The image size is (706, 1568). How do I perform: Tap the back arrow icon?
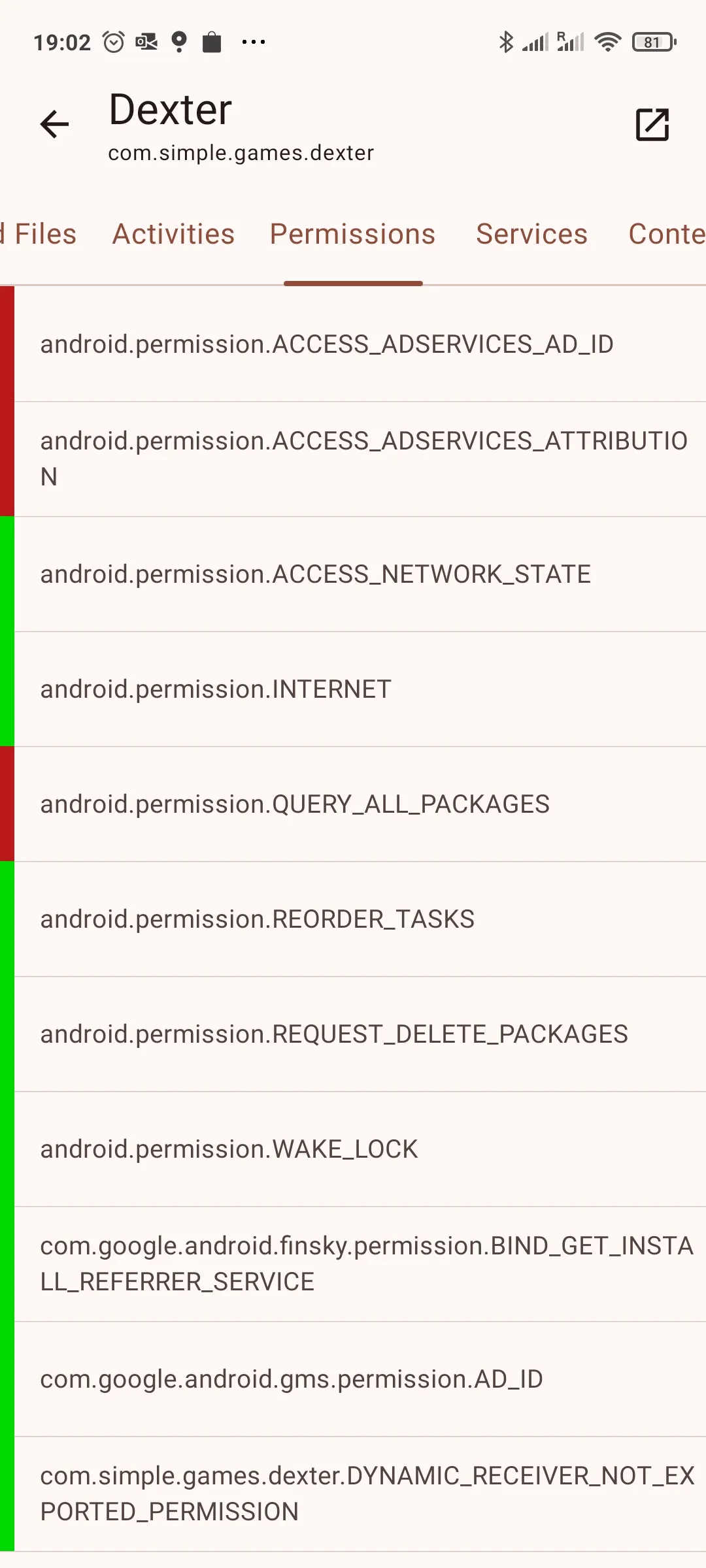[54, 124]
